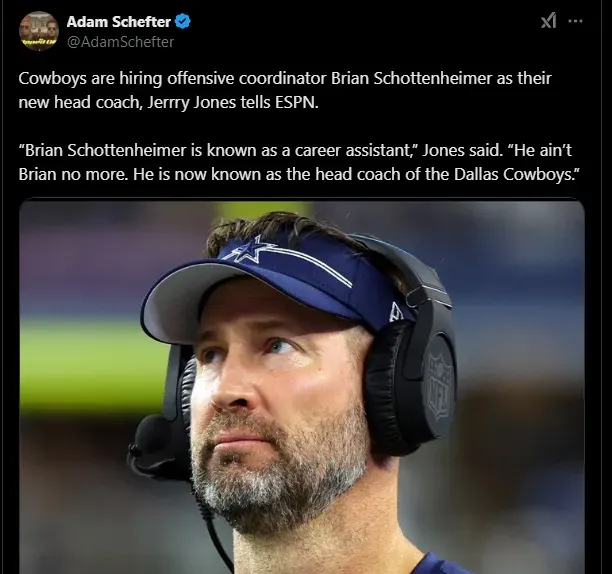The image size is (612, 574).
Task: Click the visor side logo near the headset band
Action: [x=395, y=312]
